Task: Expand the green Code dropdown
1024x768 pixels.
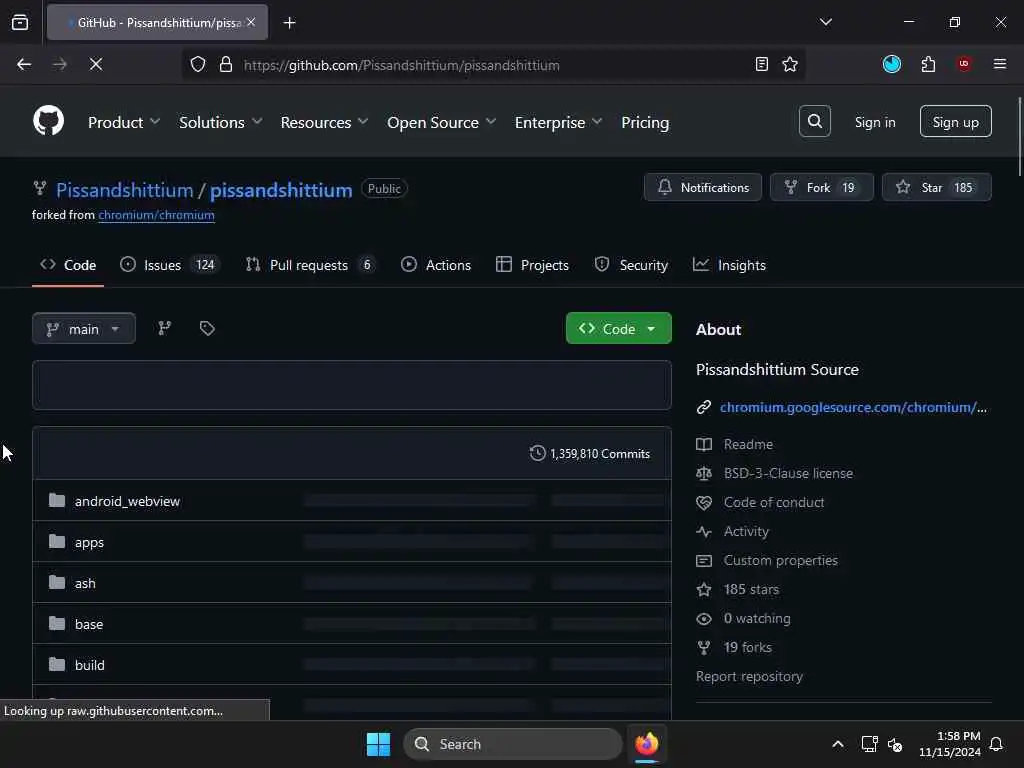Action: (x=618, y=328)
